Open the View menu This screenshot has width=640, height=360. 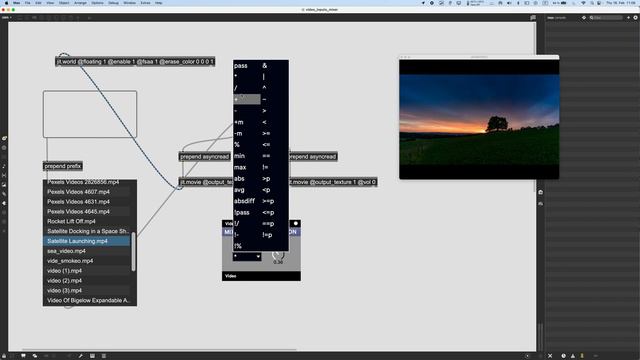[50, 3]
